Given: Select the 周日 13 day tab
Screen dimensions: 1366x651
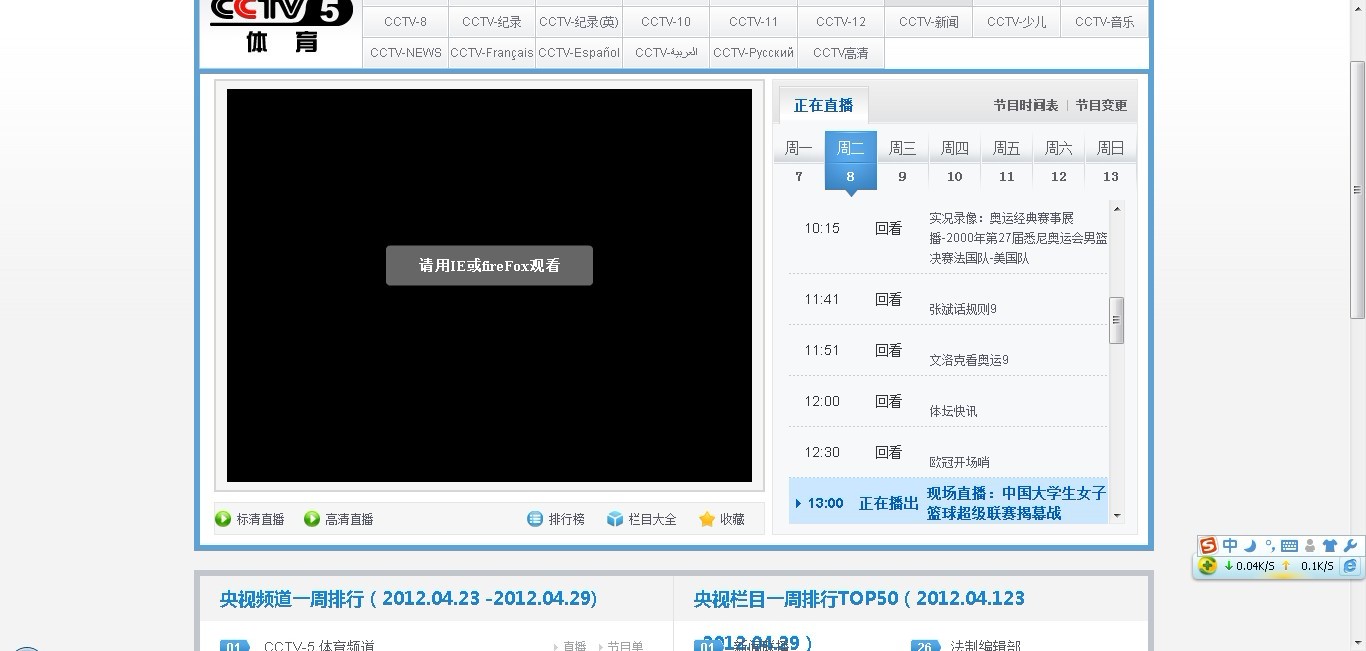Looking at the screenshot, I should [1110, 161].
